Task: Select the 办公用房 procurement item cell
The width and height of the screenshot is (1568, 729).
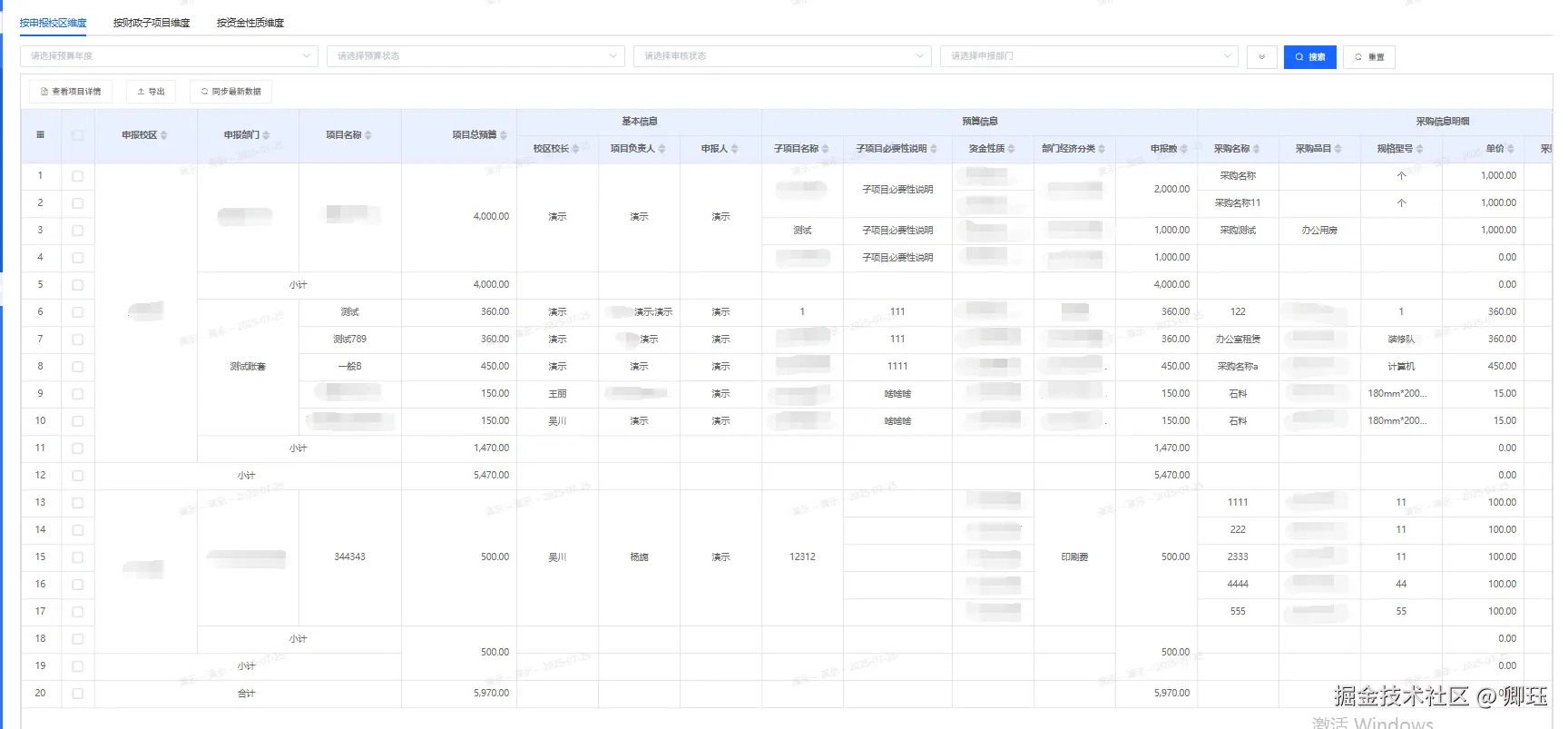Action: click(1319, 231)
